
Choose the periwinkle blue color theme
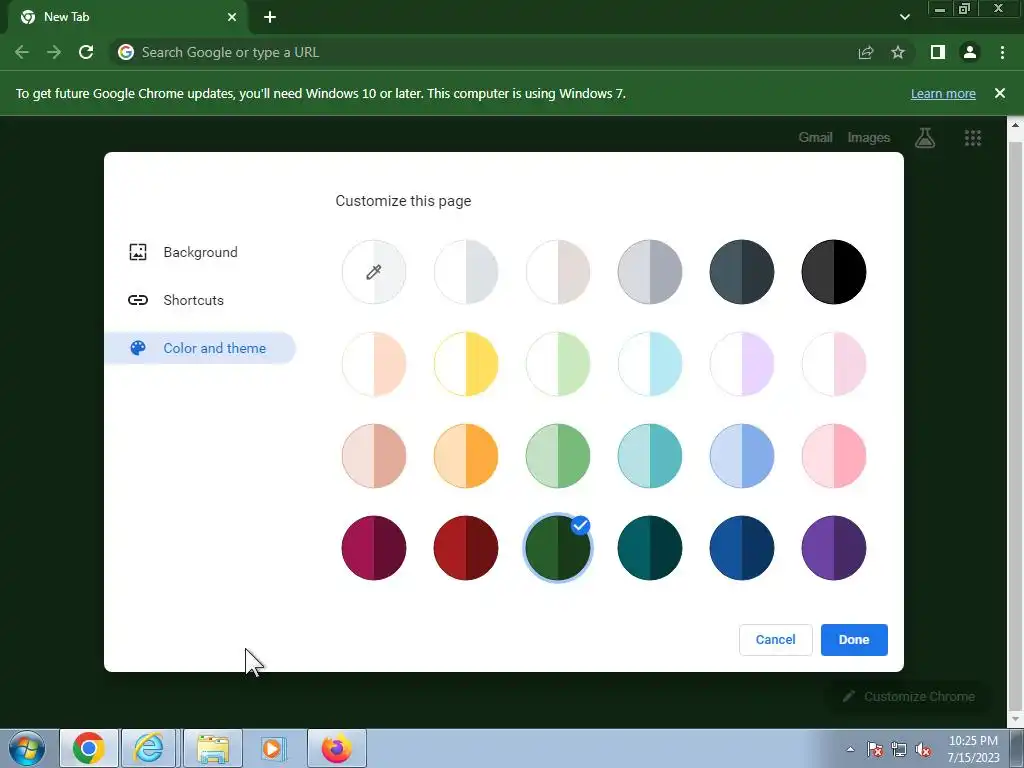[742, 456]
